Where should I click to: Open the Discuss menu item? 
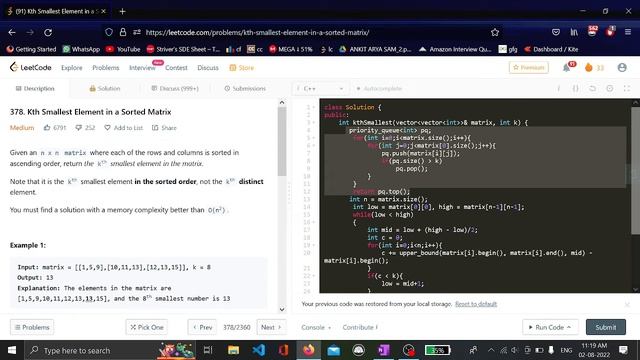208,68
